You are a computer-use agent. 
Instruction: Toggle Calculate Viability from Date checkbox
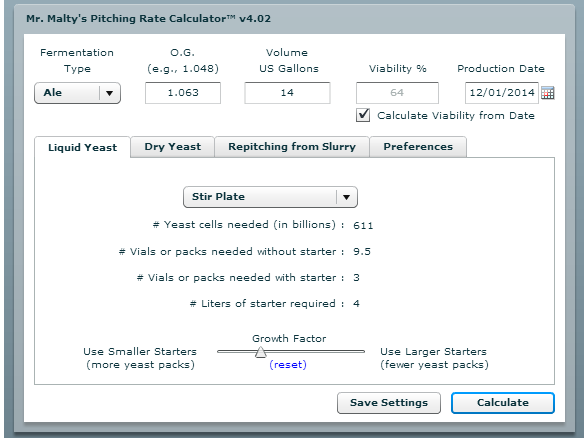pyautogui.click(x=363, y=115)
